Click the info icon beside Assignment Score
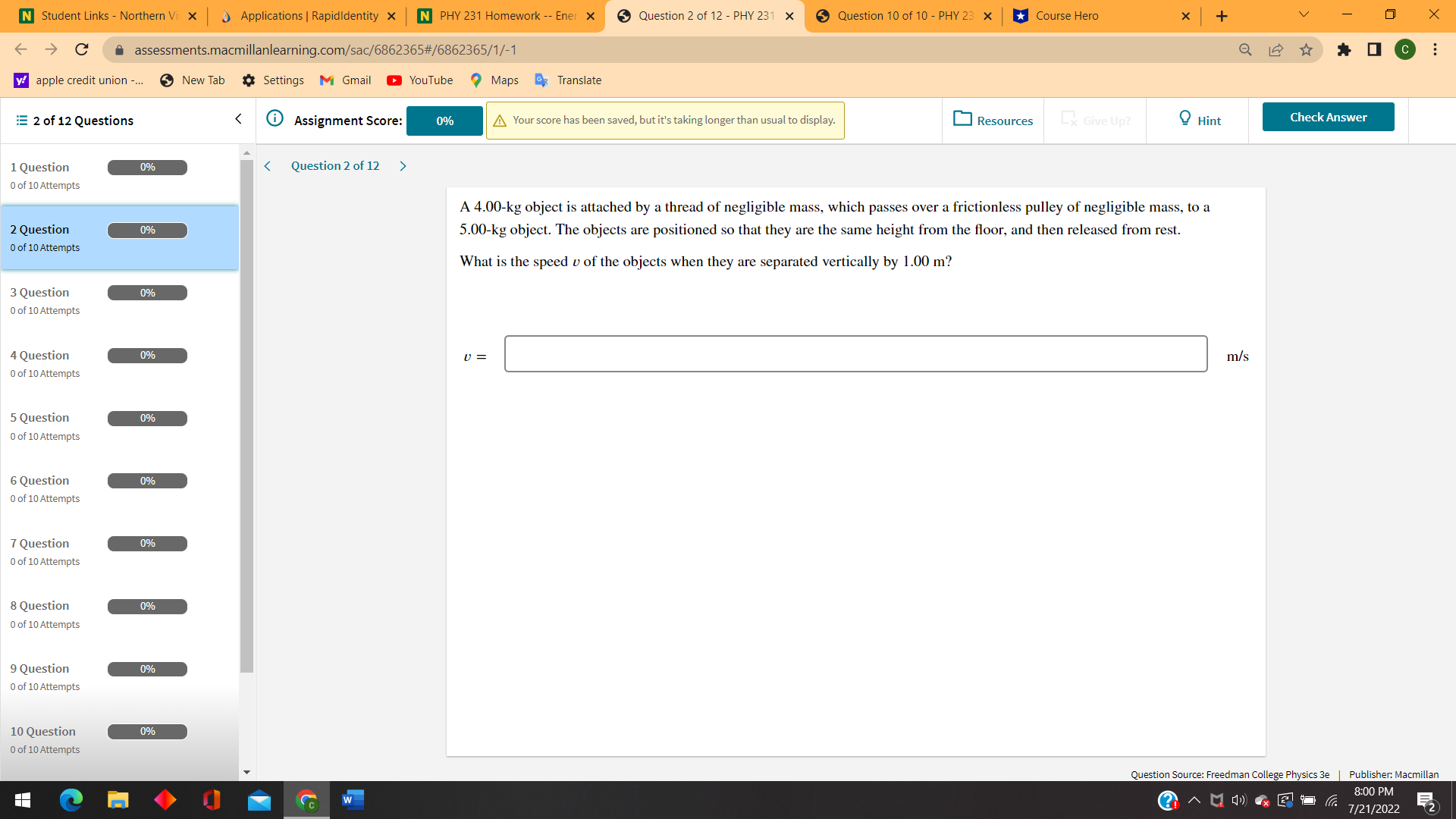 (x=275, y=118)
